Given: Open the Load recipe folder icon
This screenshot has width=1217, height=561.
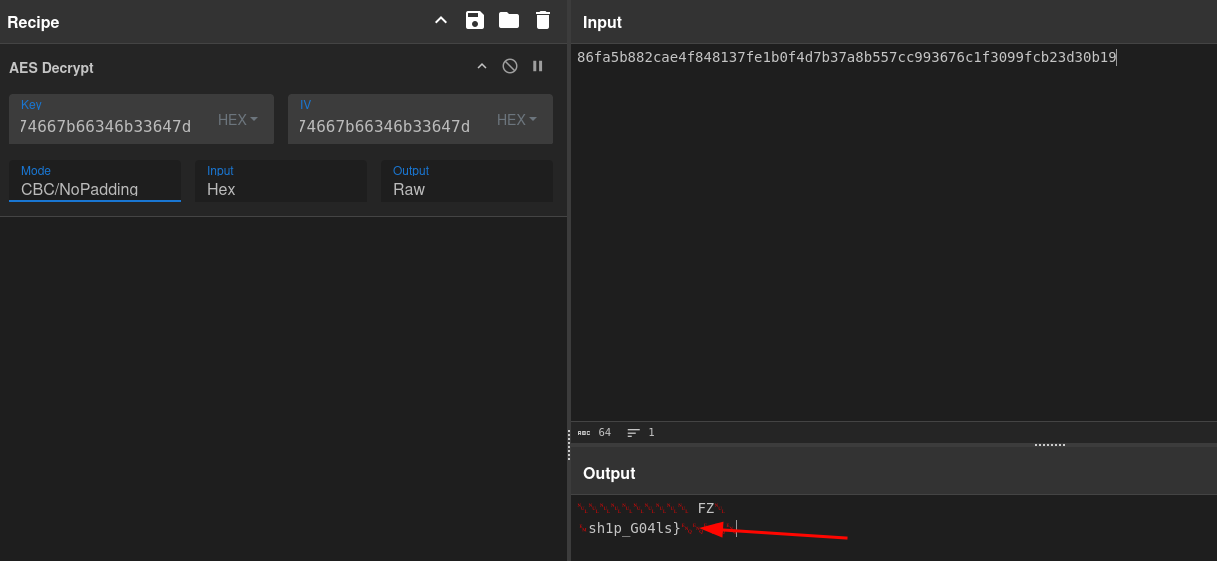Looking at the screenshot, I should (x=509, y=21).
